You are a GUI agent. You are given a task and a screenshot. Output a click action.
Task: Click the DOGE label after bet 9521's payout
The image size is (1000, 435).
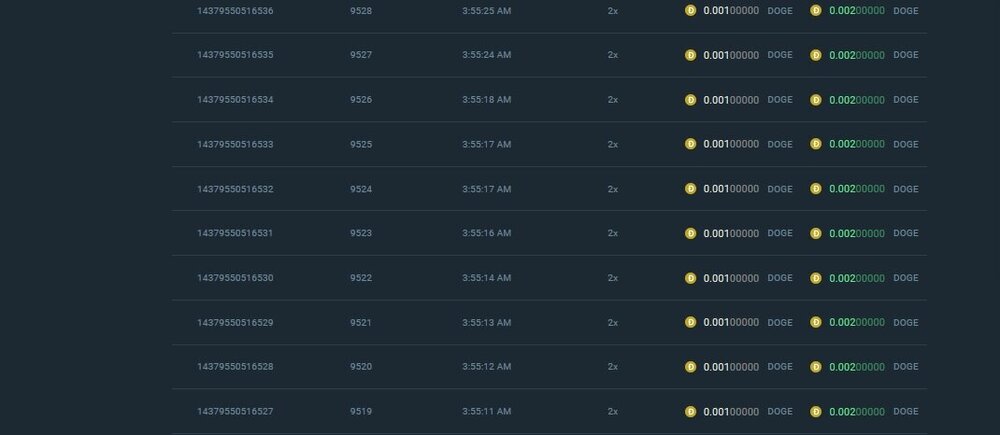point(905,322)
